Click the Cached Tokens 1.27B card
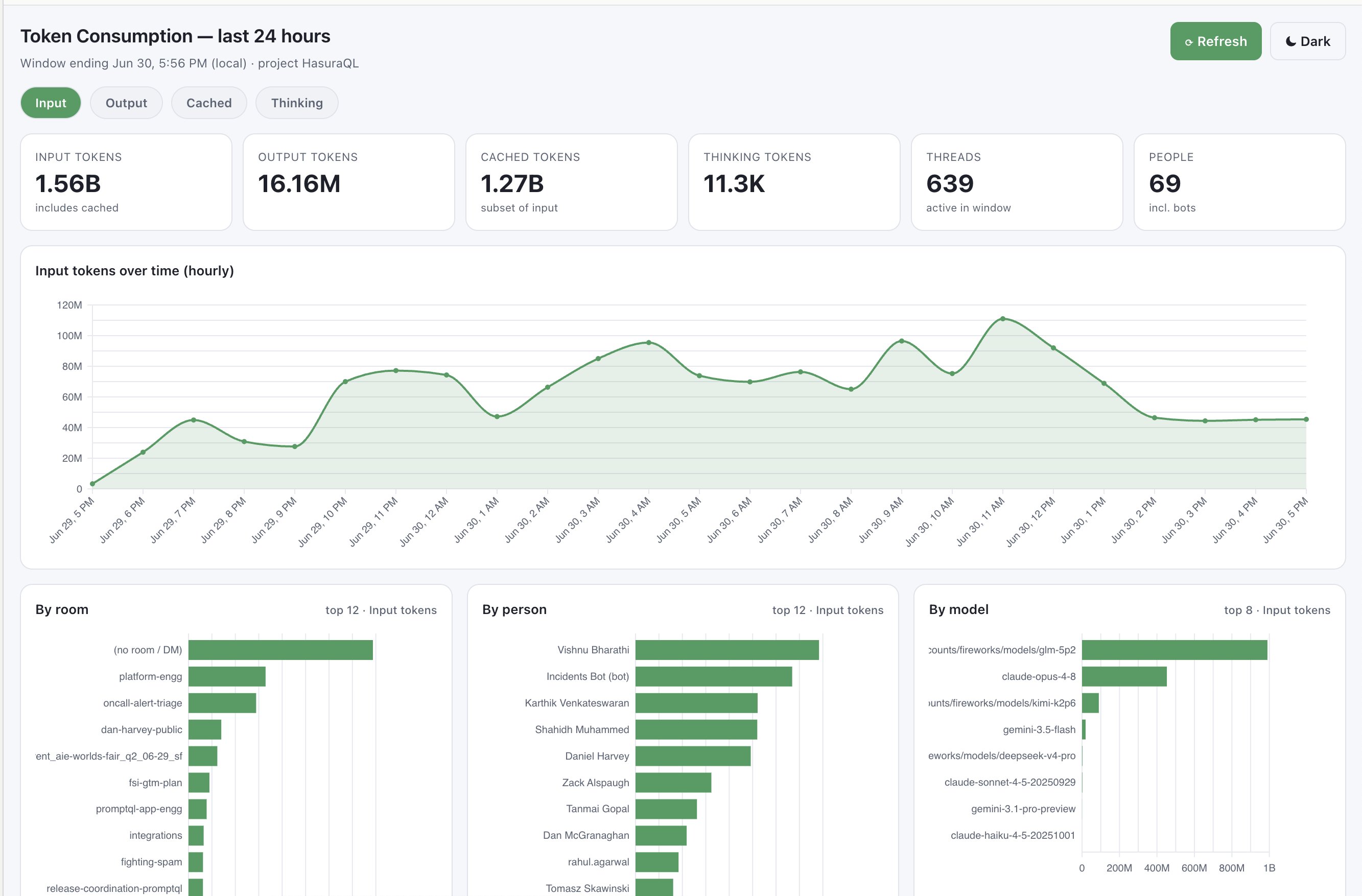 click(x=571, y=182)
